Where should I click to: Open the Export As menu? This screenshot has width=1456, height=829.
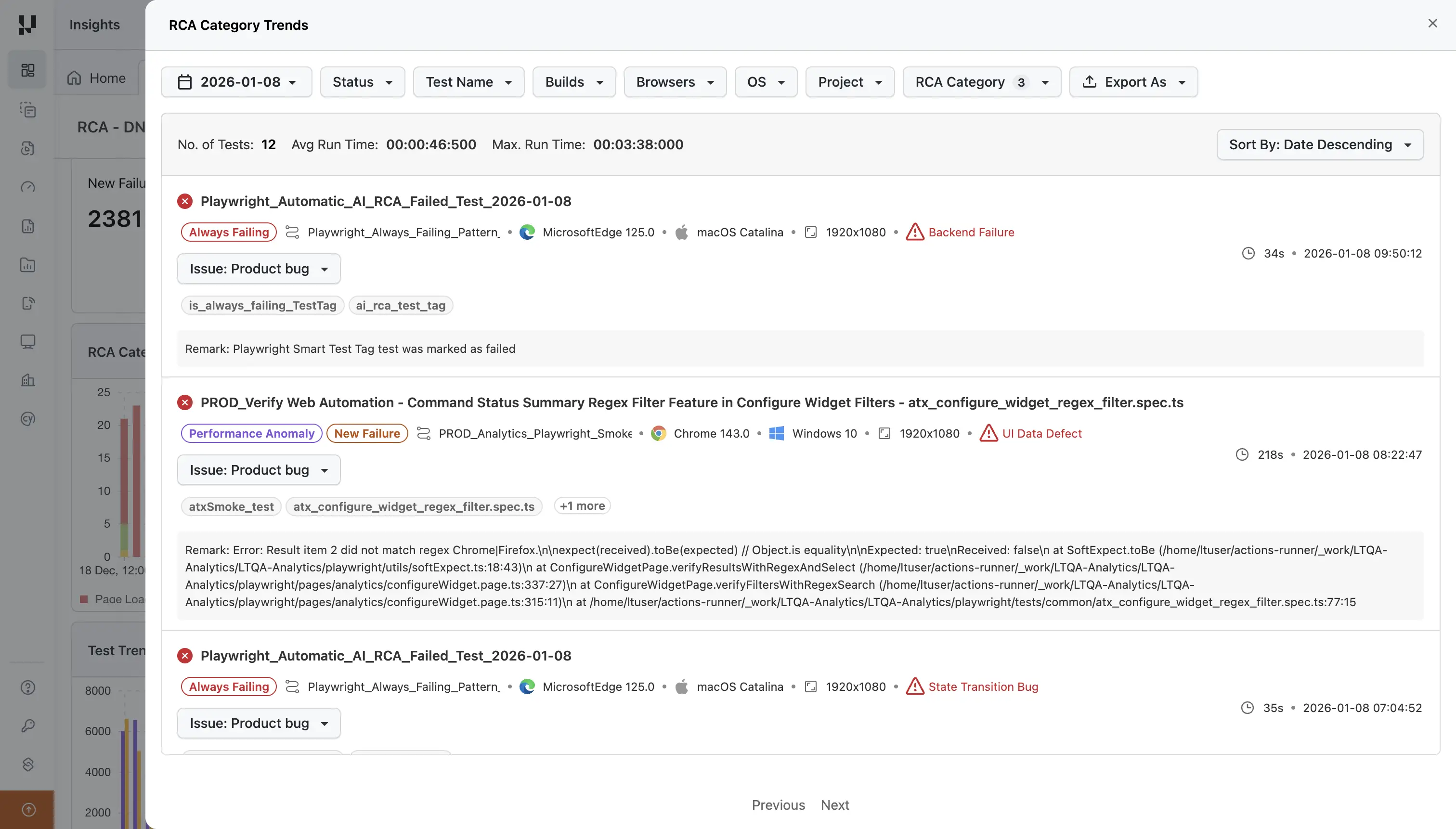pyautogui.click(x=1133, y=82)
